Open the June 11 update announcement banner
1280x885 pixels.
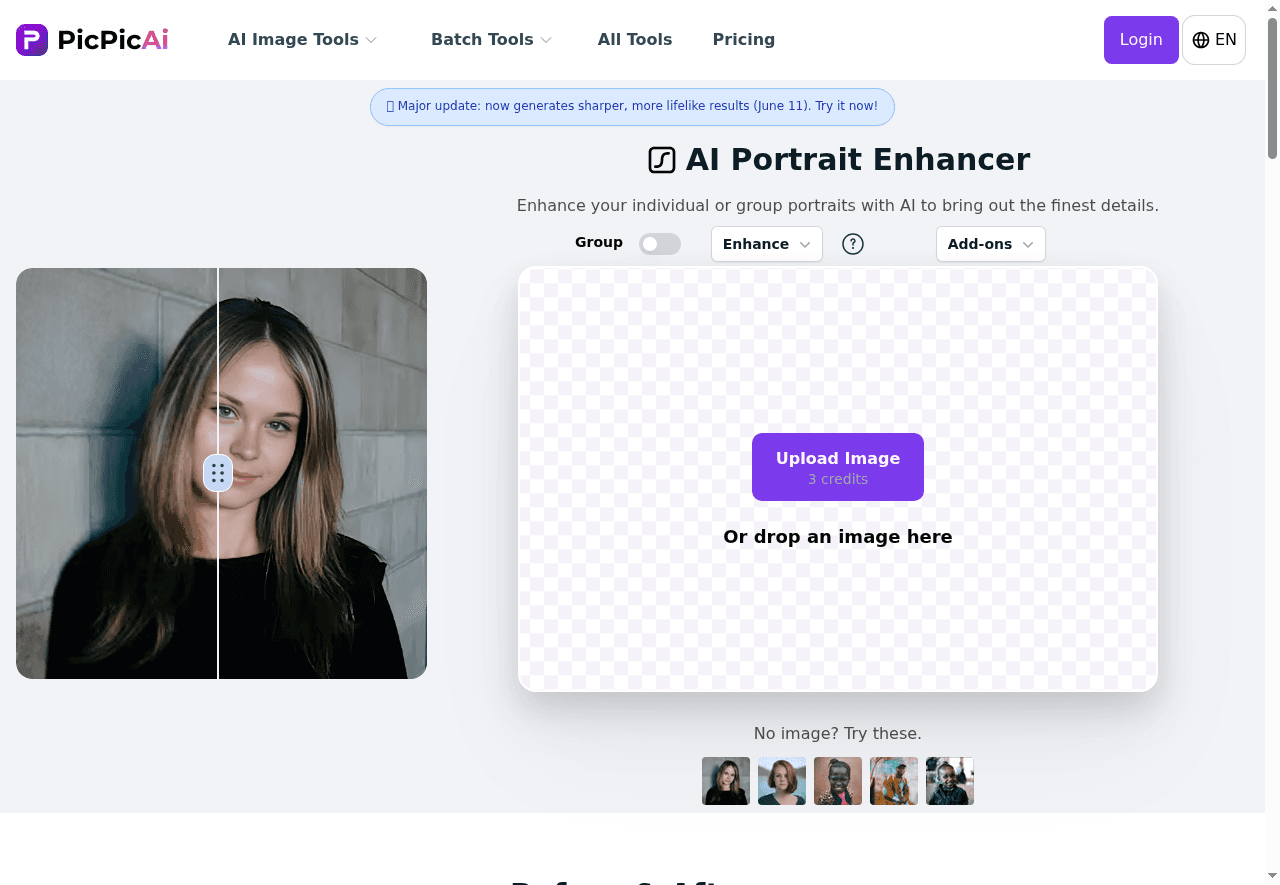(x=632, y=106)
